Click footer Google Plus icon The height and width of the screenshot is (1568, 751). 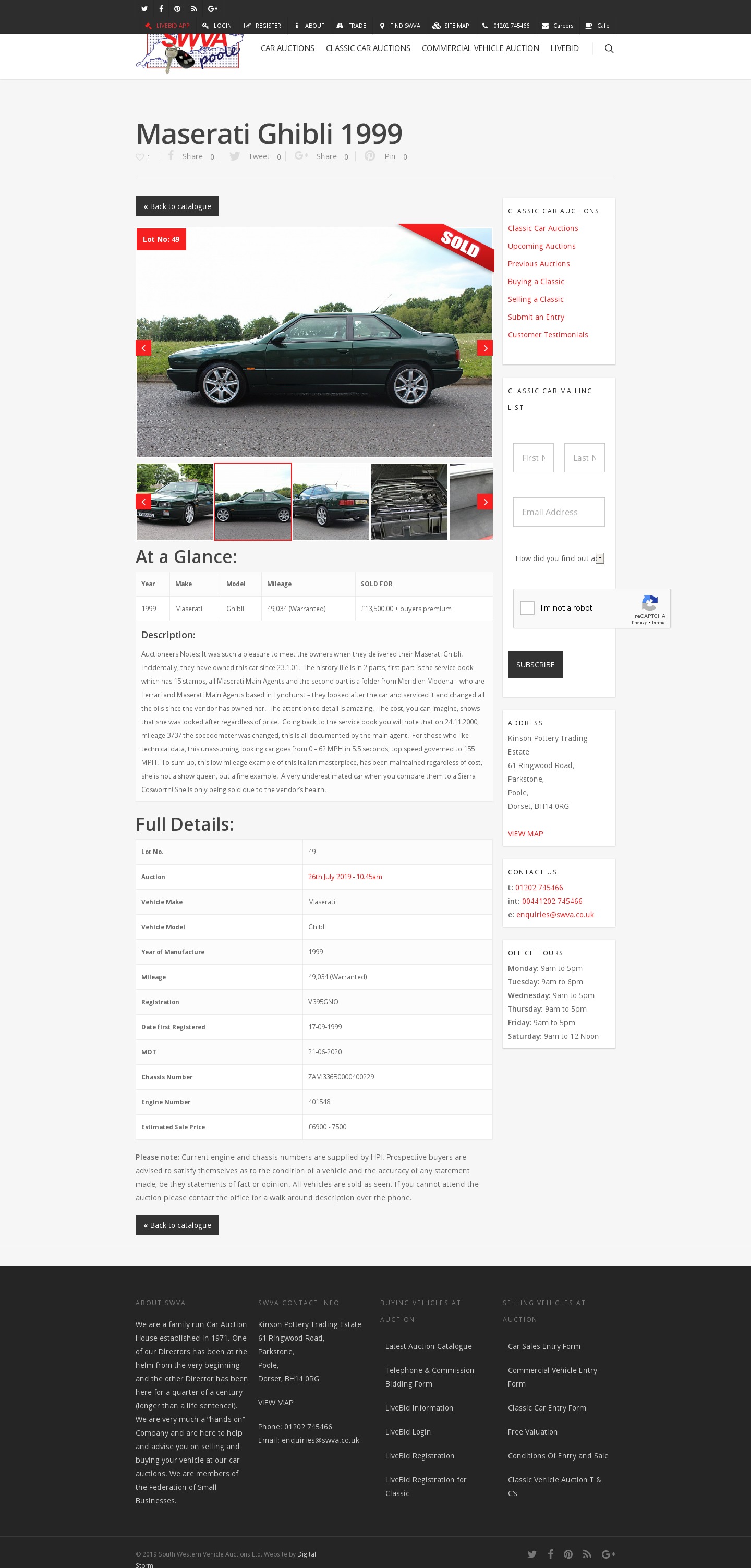609,1554
